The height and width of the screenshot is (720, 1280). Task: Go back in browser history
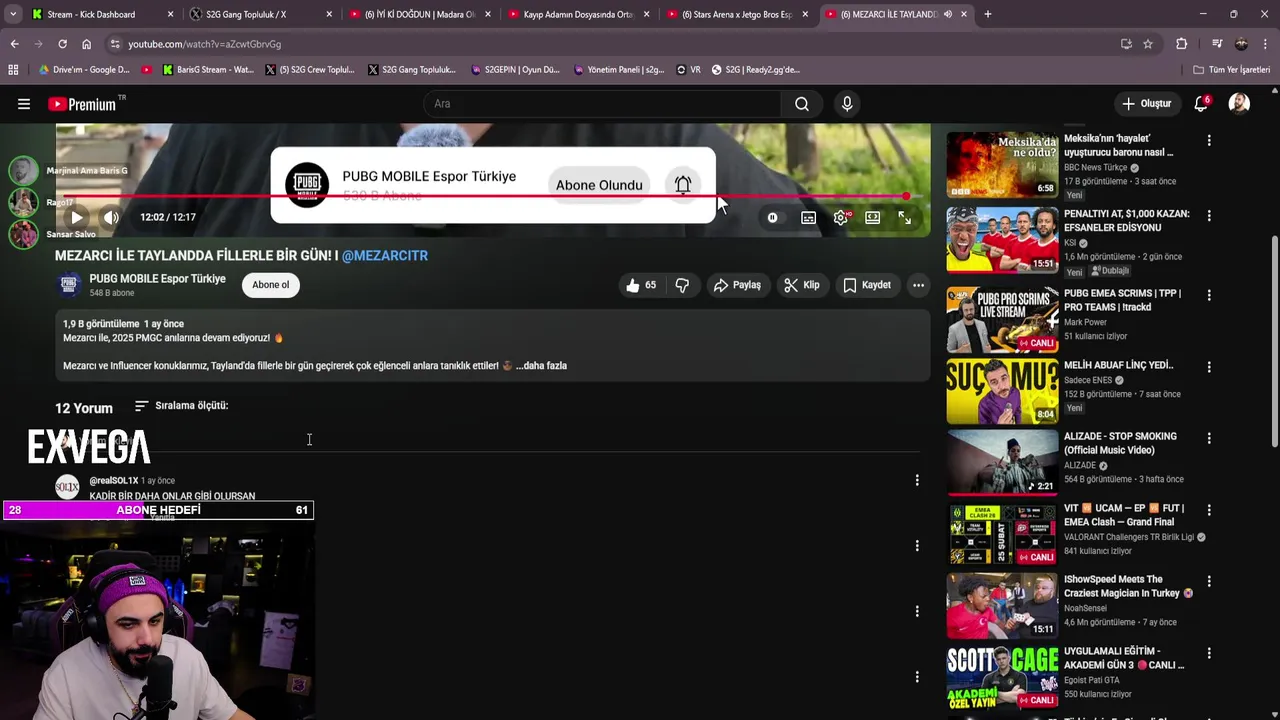pos(14,44)
